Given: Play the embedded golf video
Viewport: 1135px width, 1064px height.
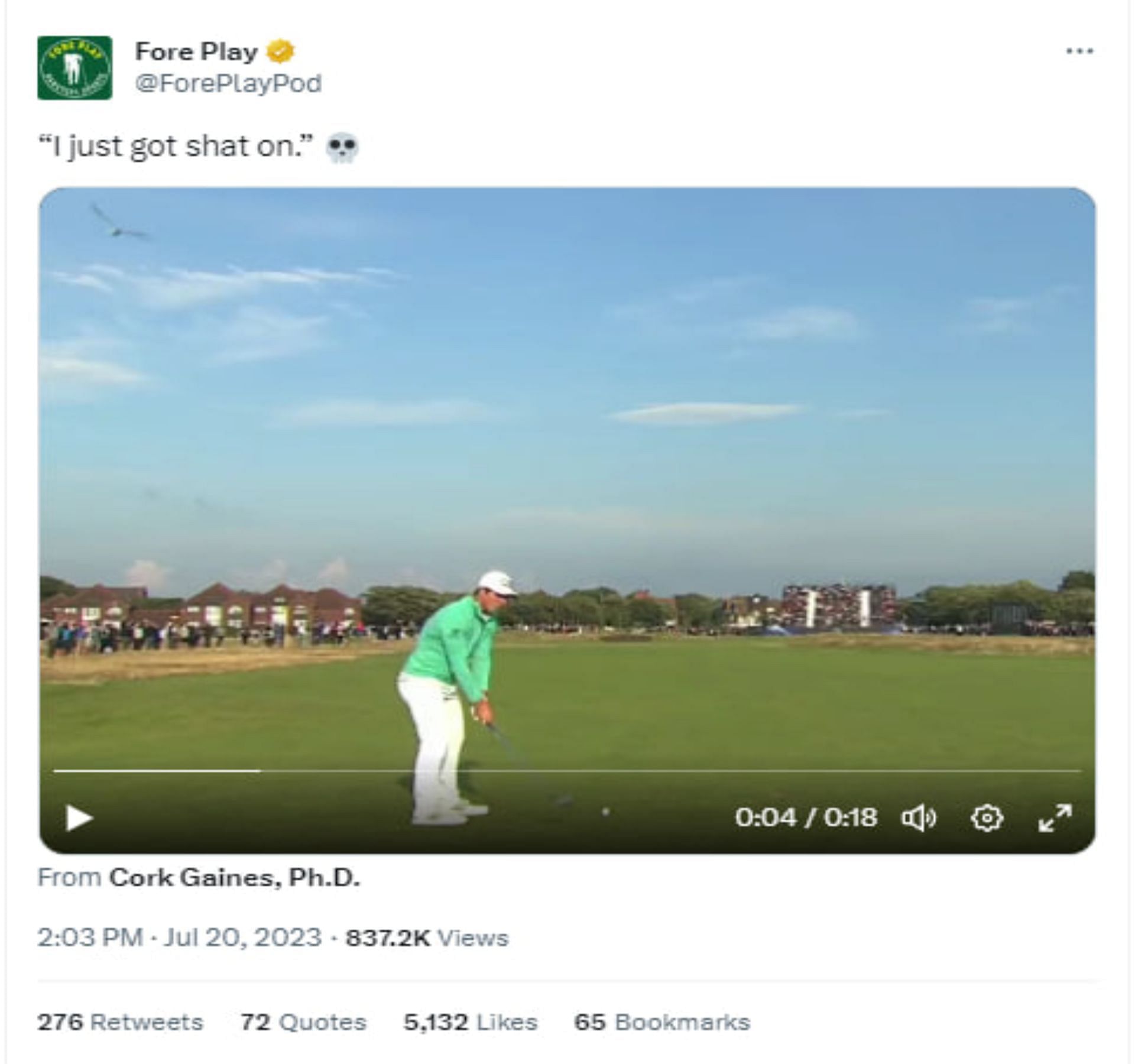Looking at the screenshot, I should pos(79,819).
